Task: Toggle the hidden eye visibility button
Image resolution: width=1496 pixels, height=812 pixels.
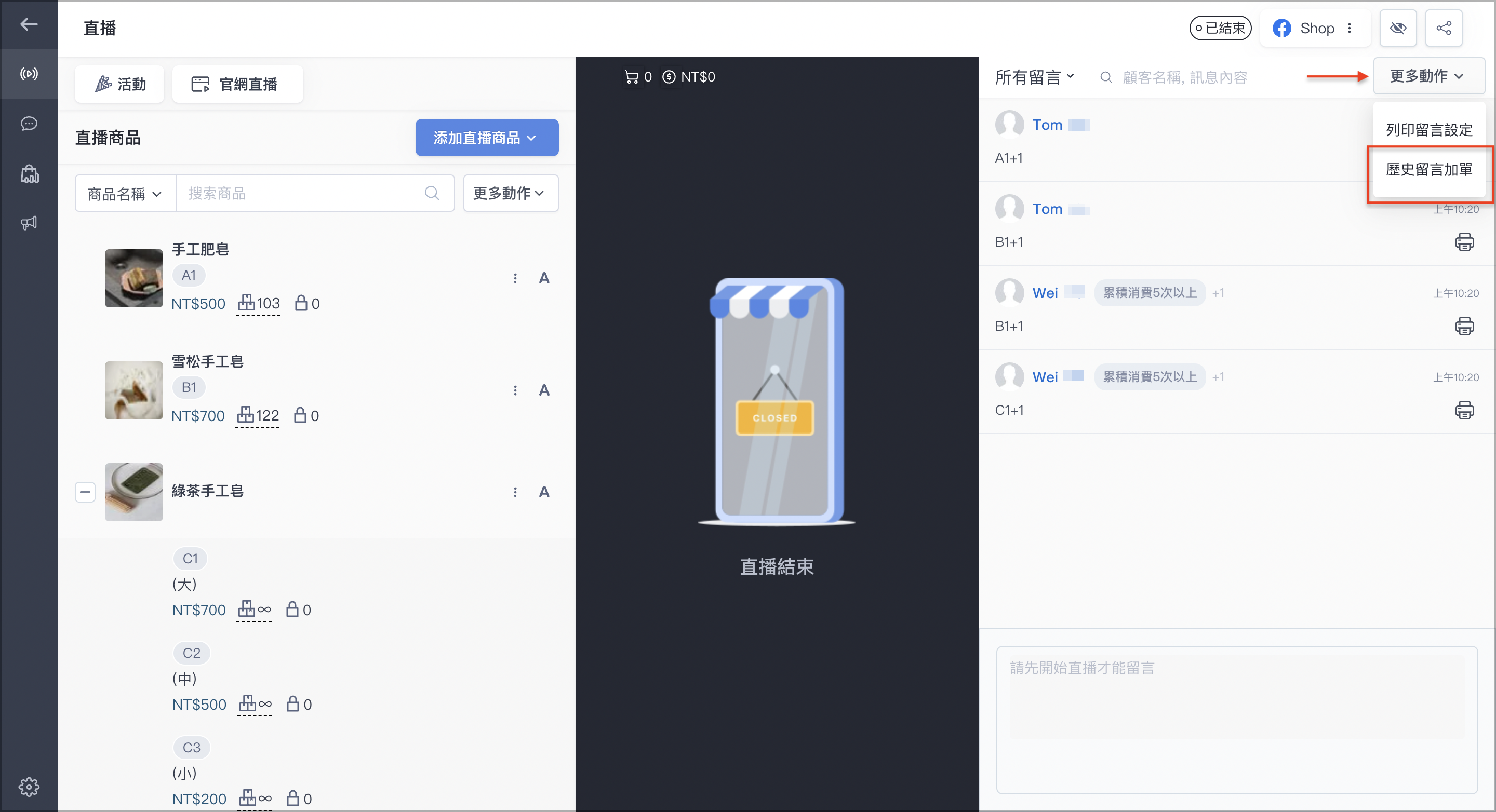Action: click(x=1398, y=28)
